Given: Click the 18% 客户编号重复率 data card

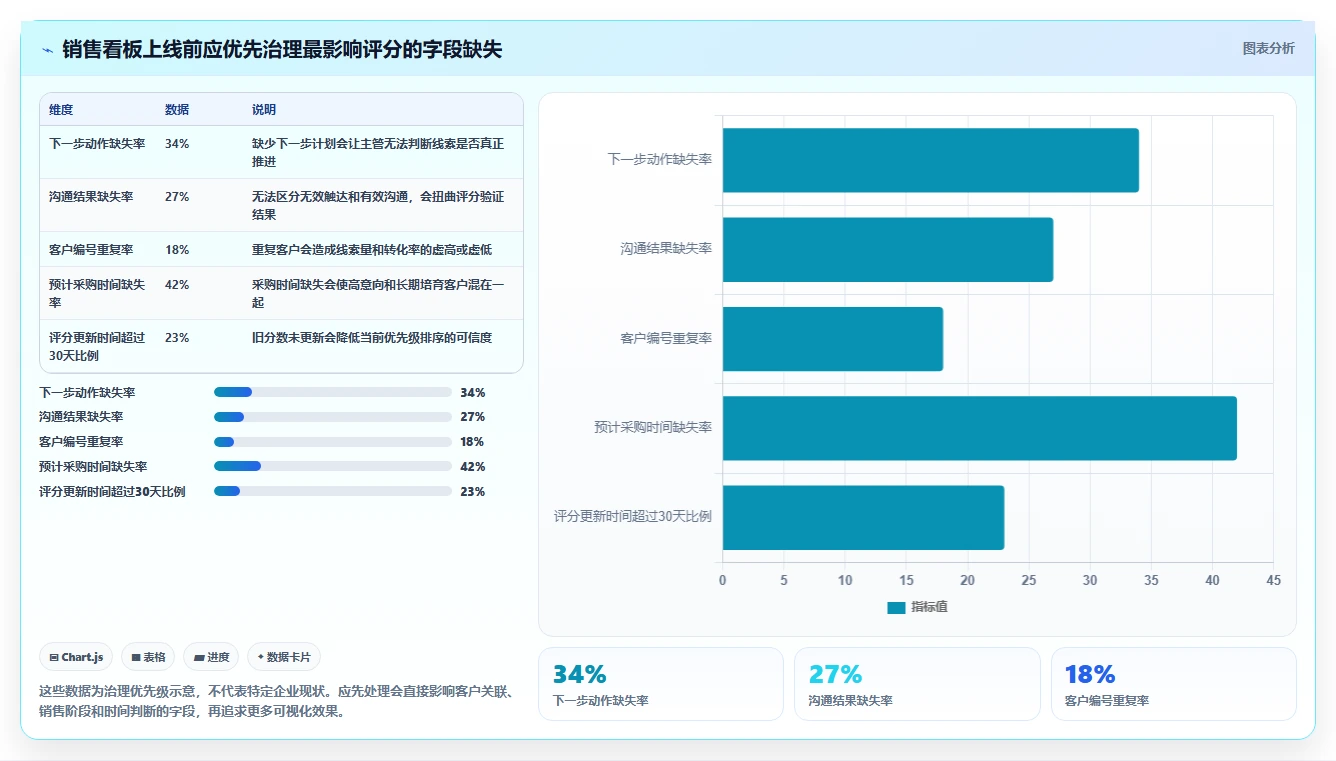Looking at the screenshot, I should tap(1174, 684).
